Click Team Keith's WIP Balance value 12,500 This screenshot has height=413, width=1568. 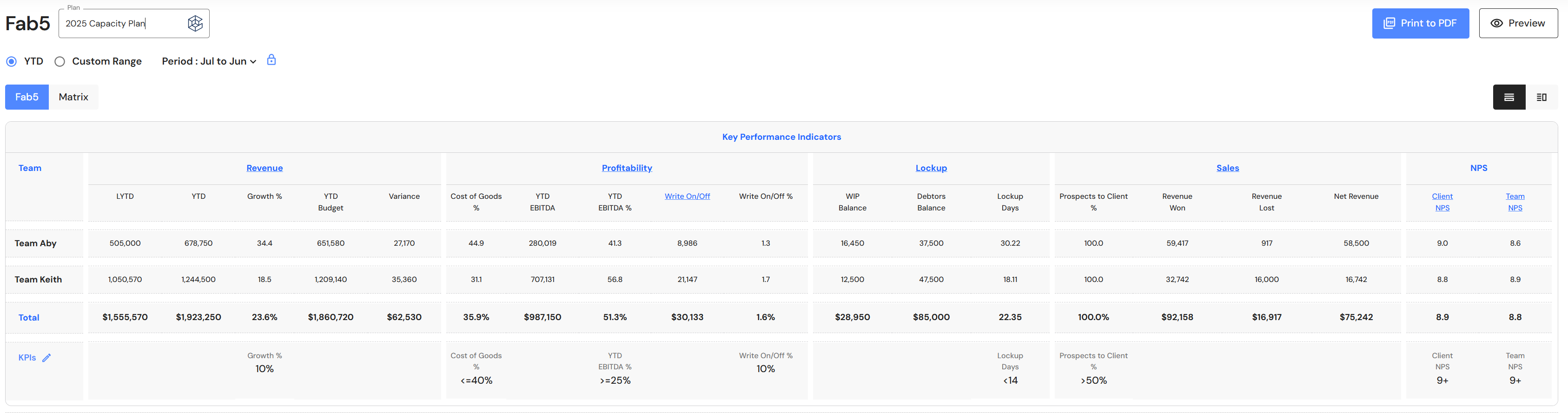pos(852,280)
